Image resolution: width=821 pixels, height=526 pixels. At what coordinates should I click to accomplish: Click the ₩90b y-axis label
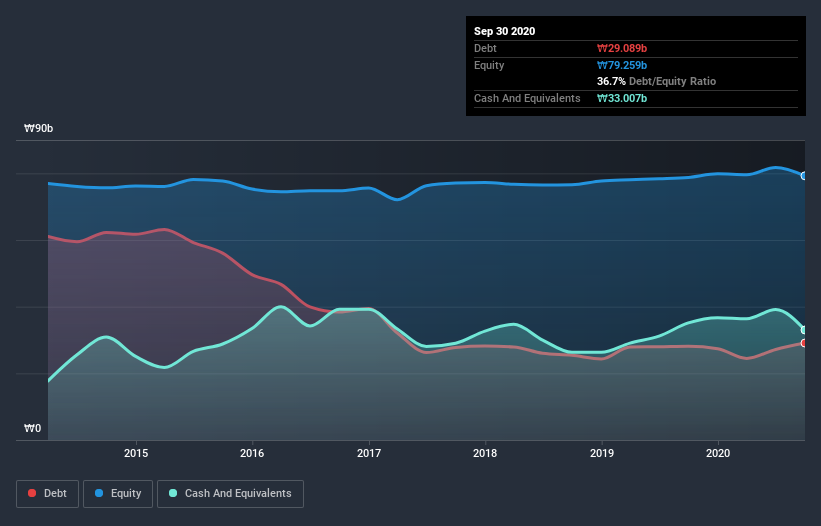coord(39,128)
